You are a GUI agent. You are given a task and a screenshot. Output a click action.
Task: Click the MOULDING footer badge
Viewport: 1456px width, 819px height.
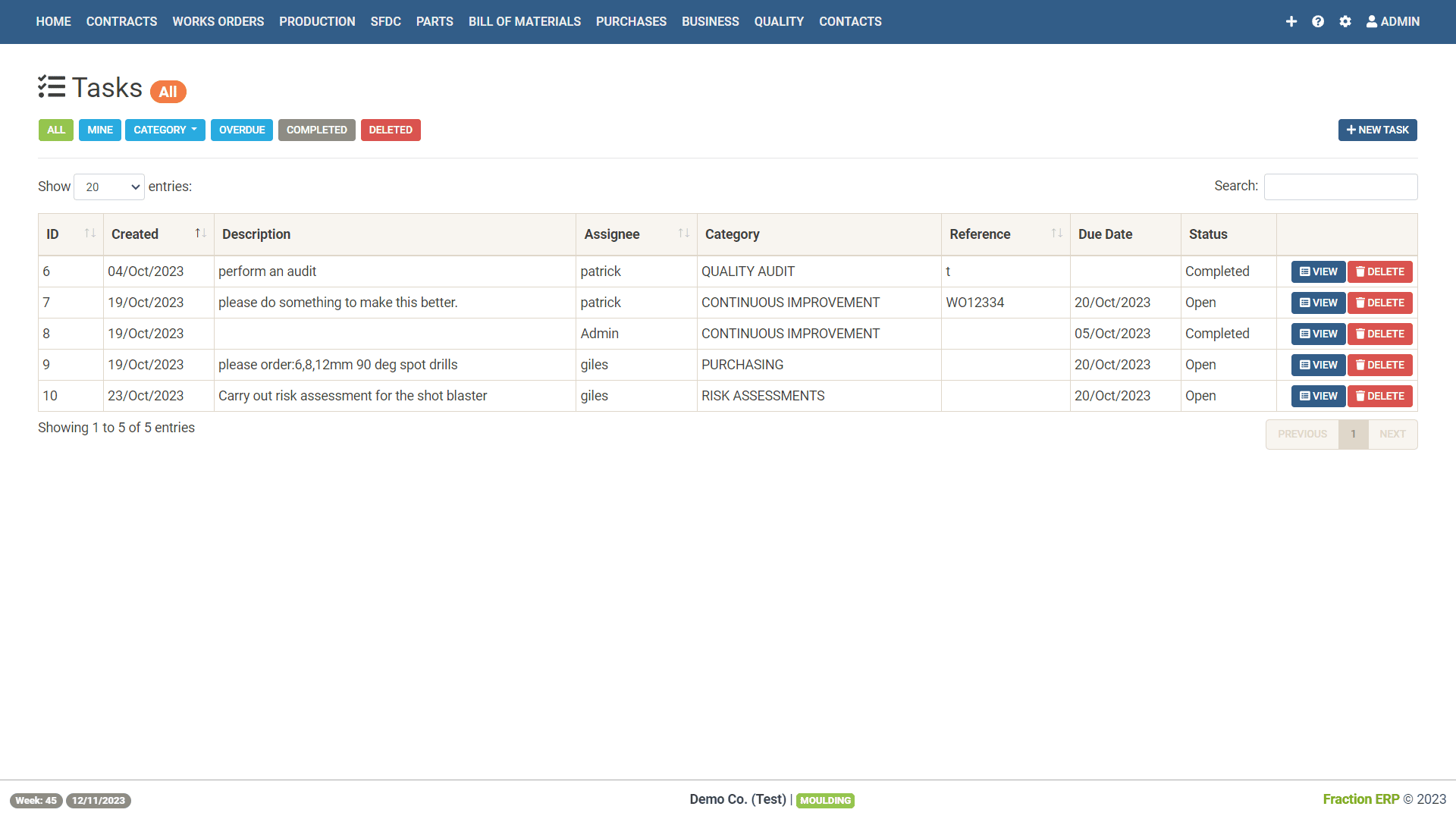pyautogui.click(x=825, y=801)
